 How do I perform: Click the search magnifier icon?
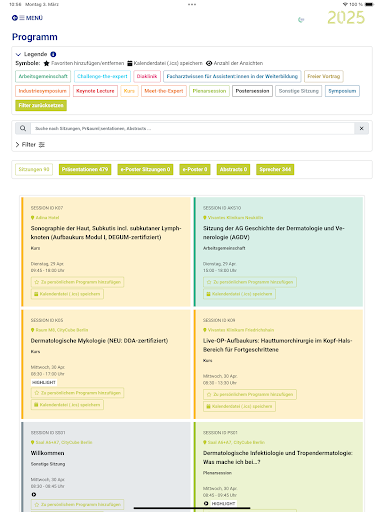23,128
